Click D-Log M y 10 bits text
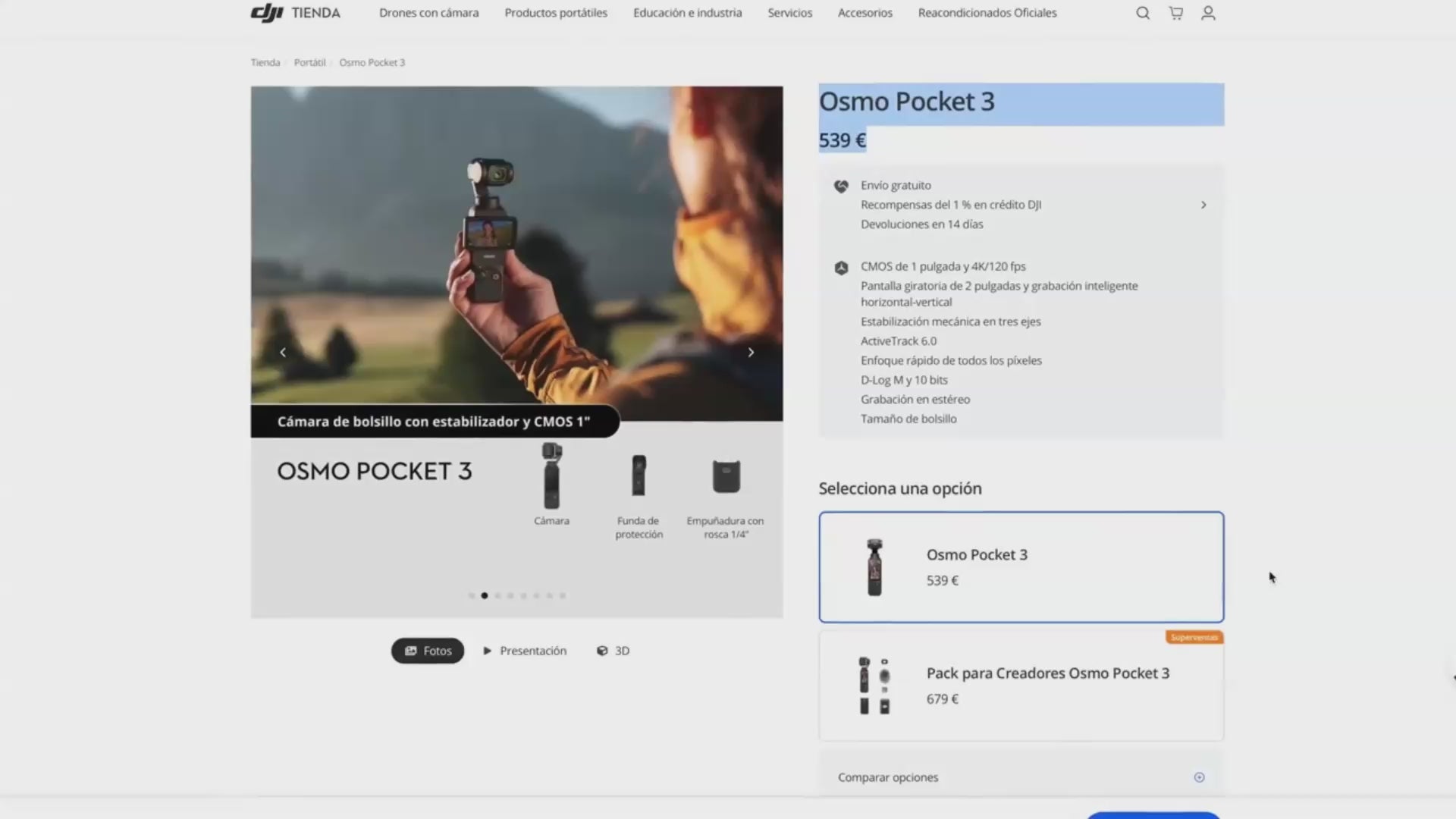Screen dimensions: 1456x819 coord(904,380)
